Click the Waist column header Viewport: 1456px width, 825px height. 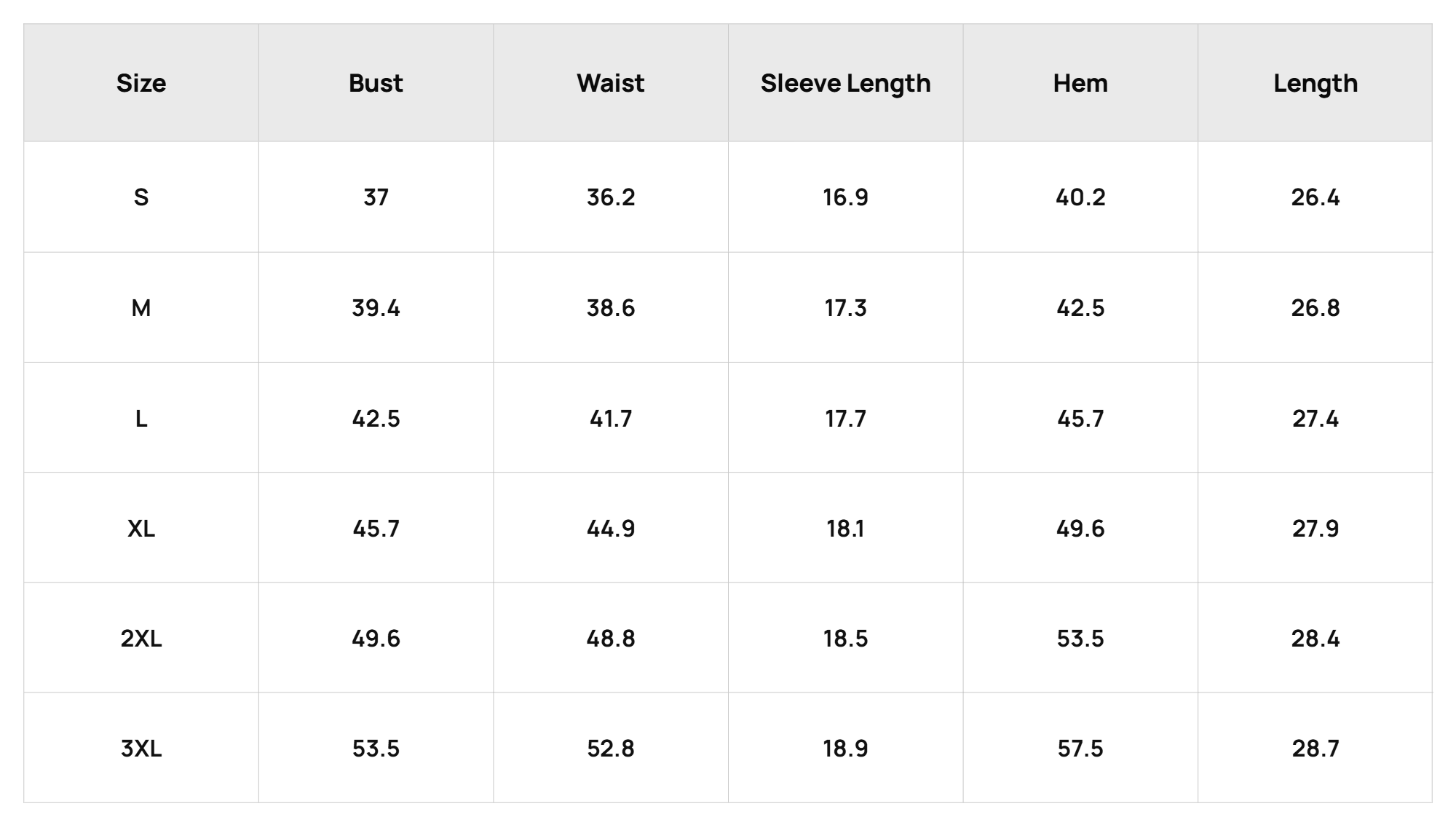tap(611, 83)
